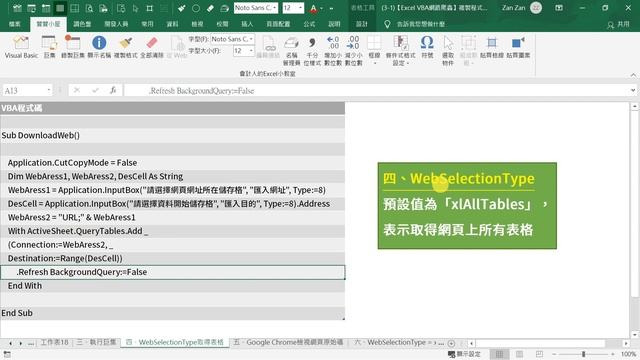Click the Zan Zan account avatar

click(536, 8)
